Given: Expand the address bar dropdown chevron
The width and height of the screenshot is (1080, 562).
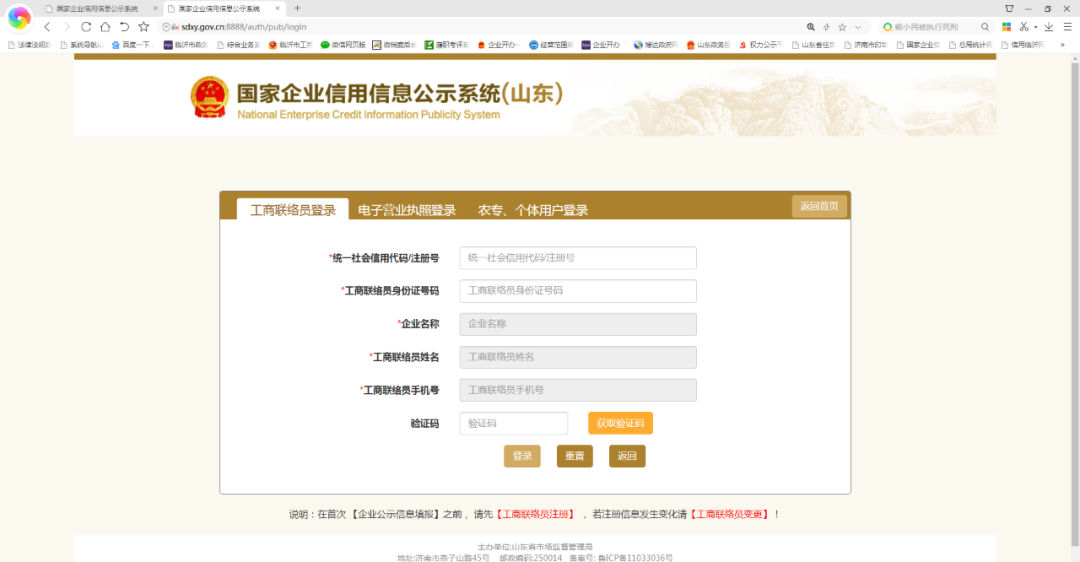Looking at the screenshot, I should click(x=858, y=27).
